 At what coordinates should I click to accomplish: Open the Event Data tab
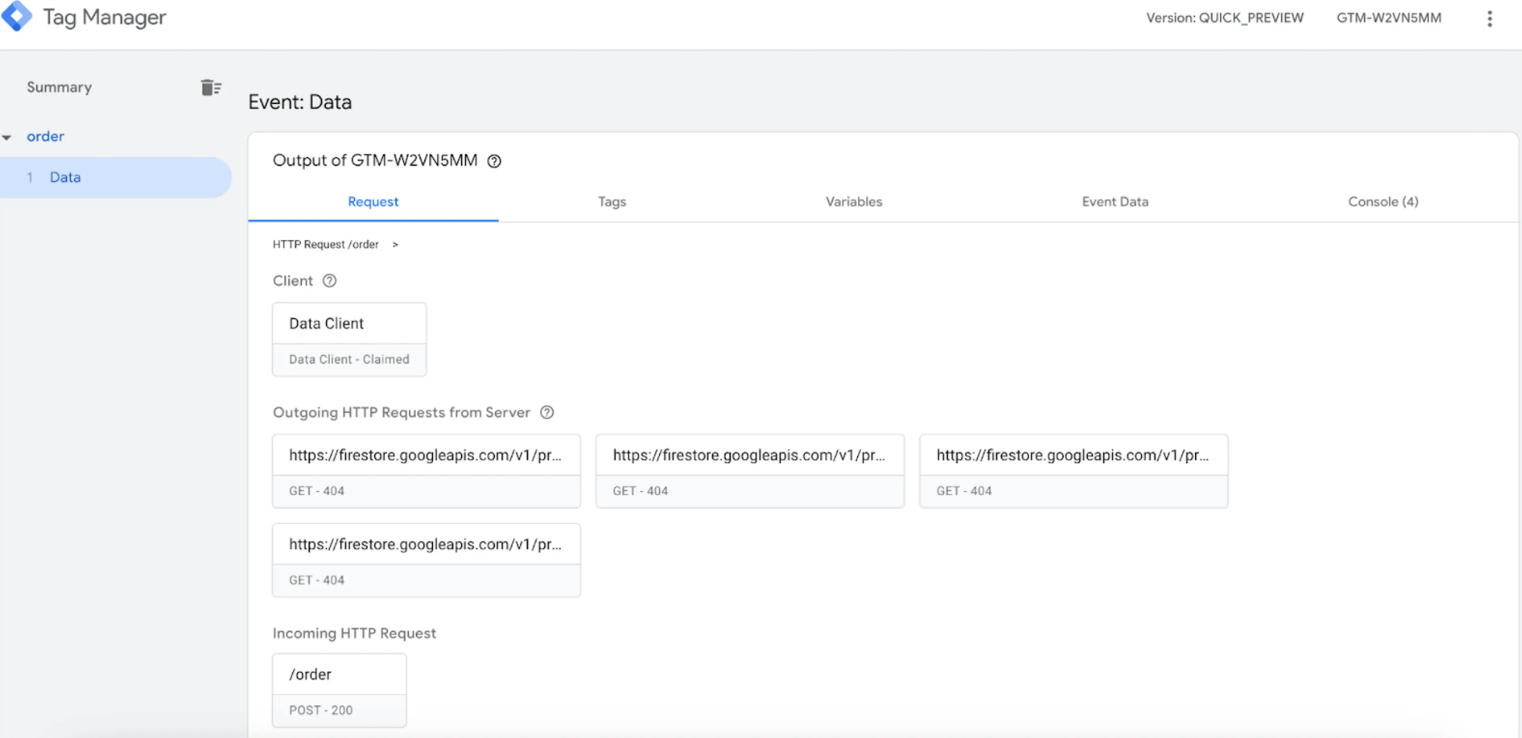1115,201
